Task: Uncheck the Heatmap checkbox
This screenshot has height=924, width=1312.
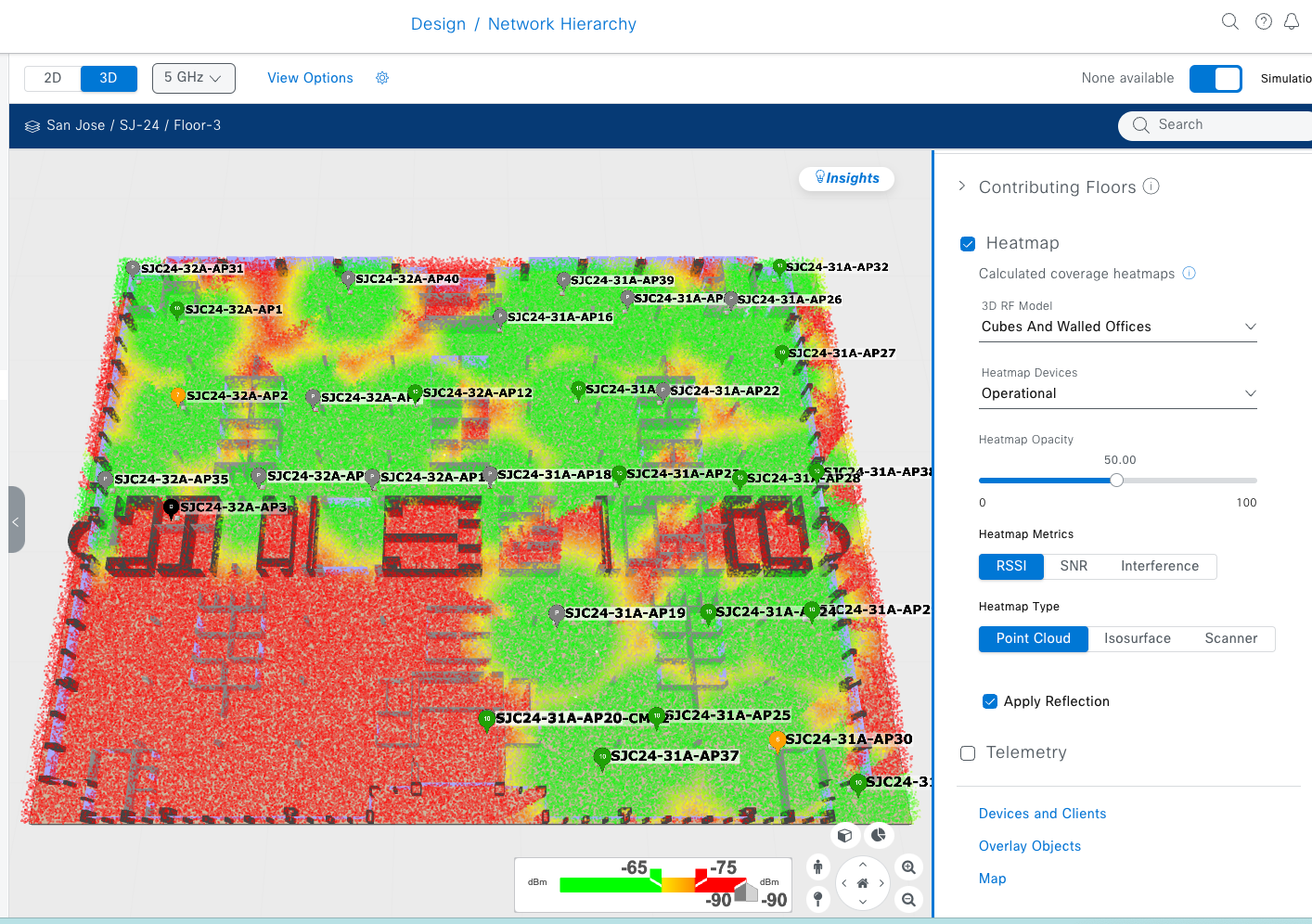Action: point(968,243)
